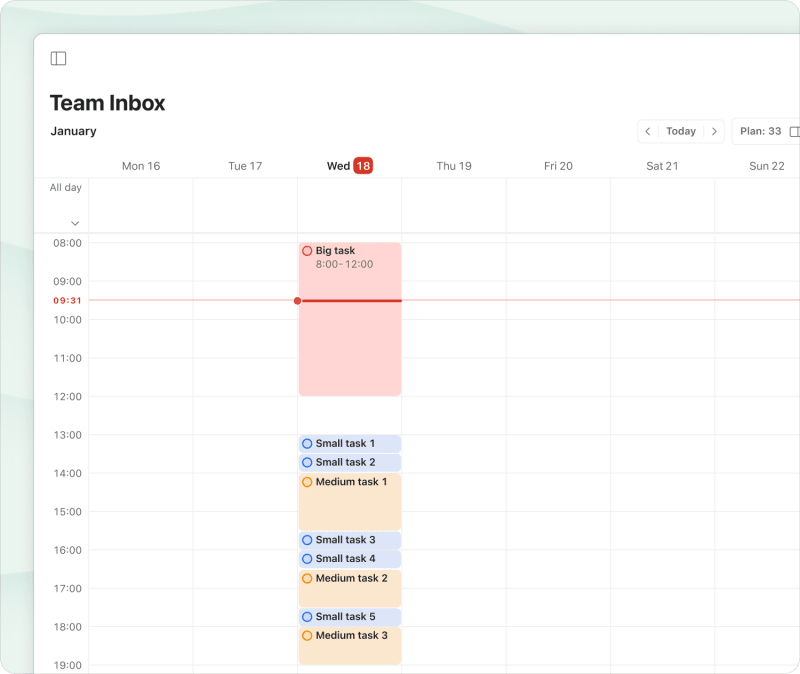The height and width of the screenshot is (674, 800).
Task: Complete Medium task 1 via its circle
Action: pos(306,481)
